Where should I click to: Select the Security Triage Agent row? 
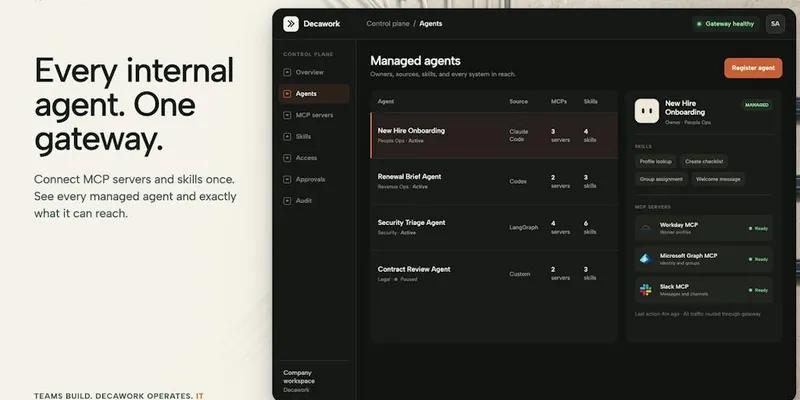tap(494, 228)
